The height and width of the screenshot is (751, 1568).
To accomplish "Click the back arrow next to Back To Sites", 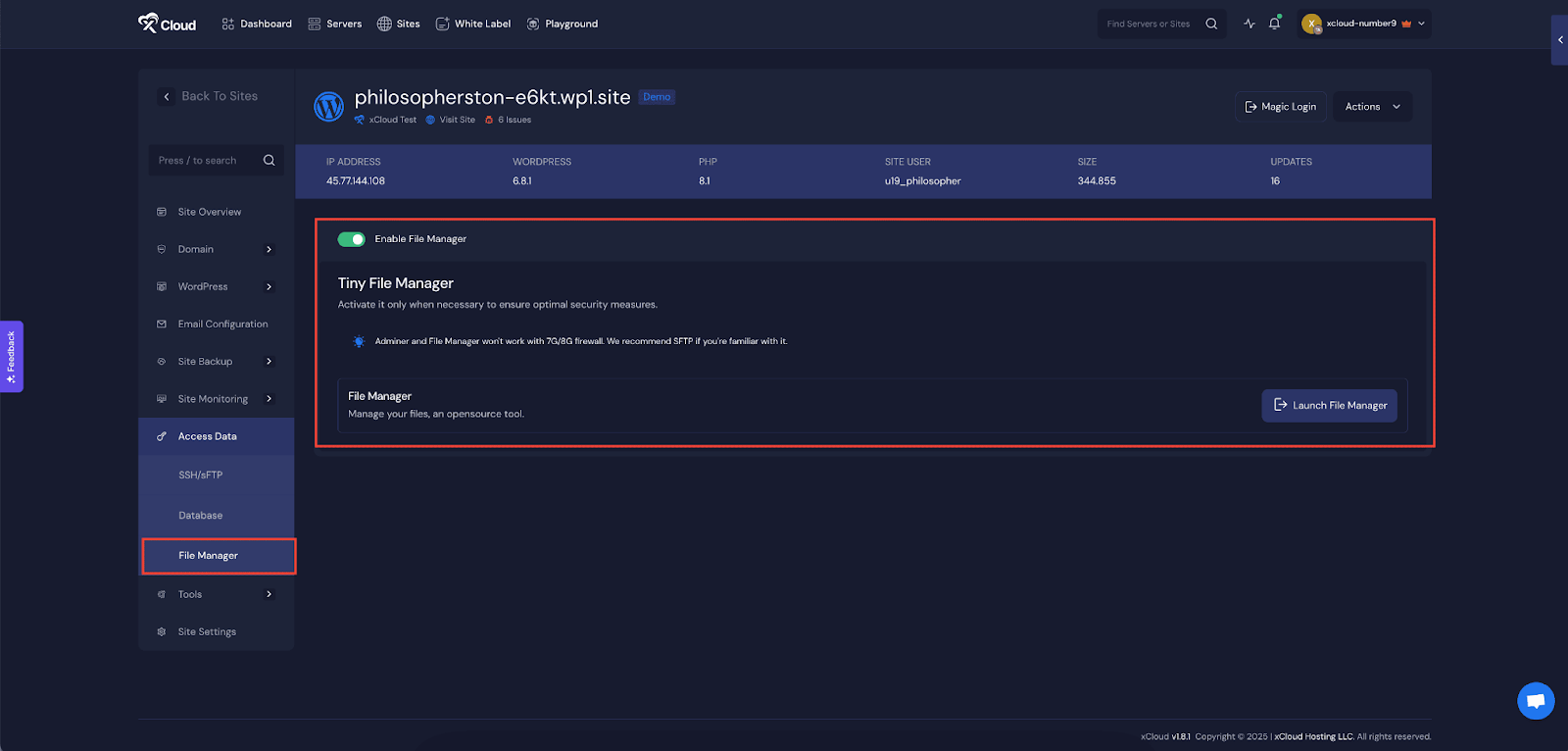I will tap(167, 96).
